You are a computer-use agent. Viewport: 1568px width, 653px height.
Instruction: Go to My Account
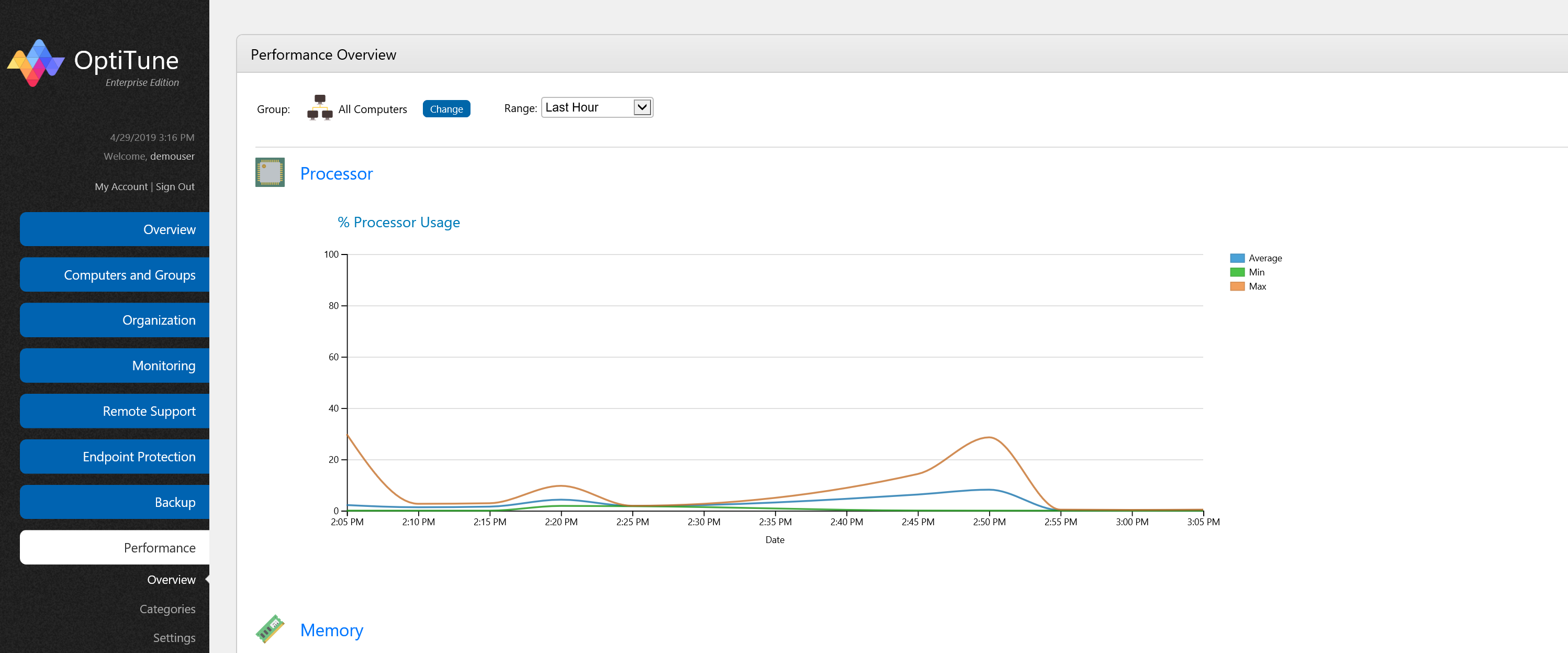[121, 187]
